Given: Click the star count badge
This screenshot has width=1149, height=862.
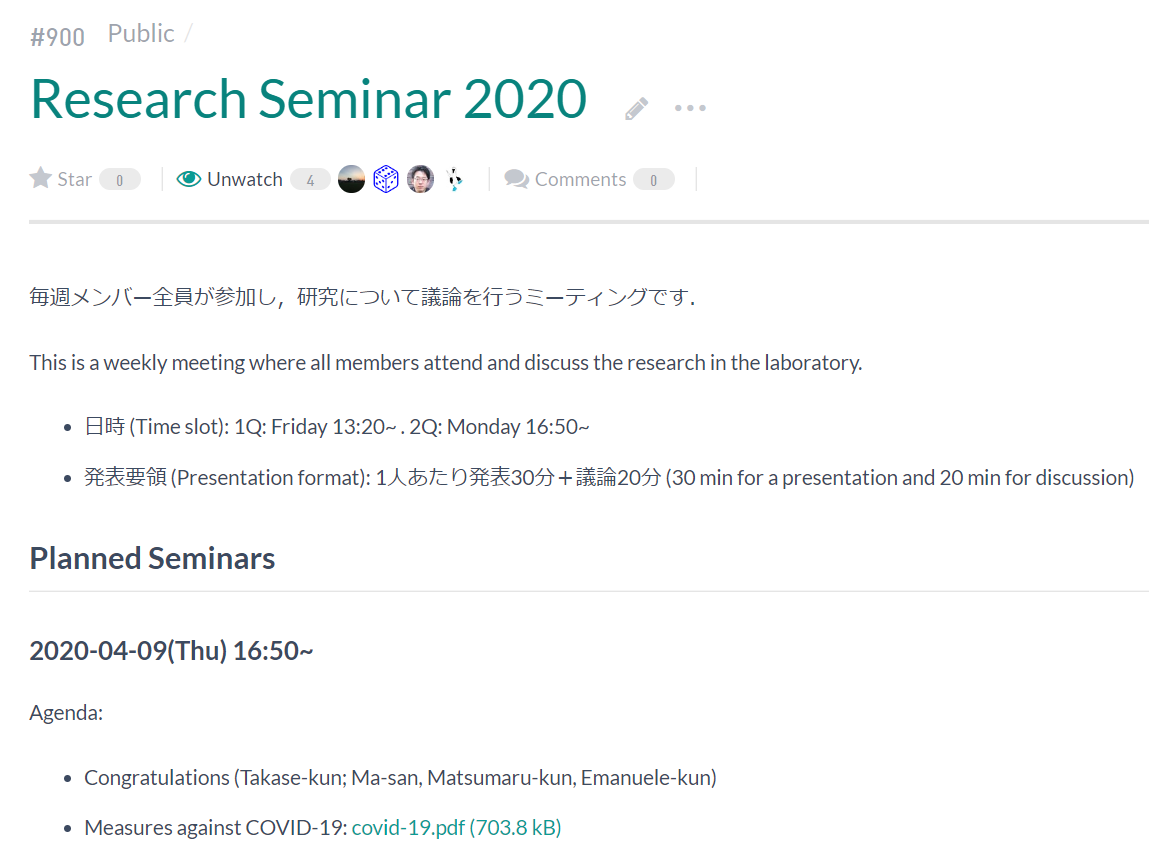Looking at the screenshot, I should click(x=119, y=180).
